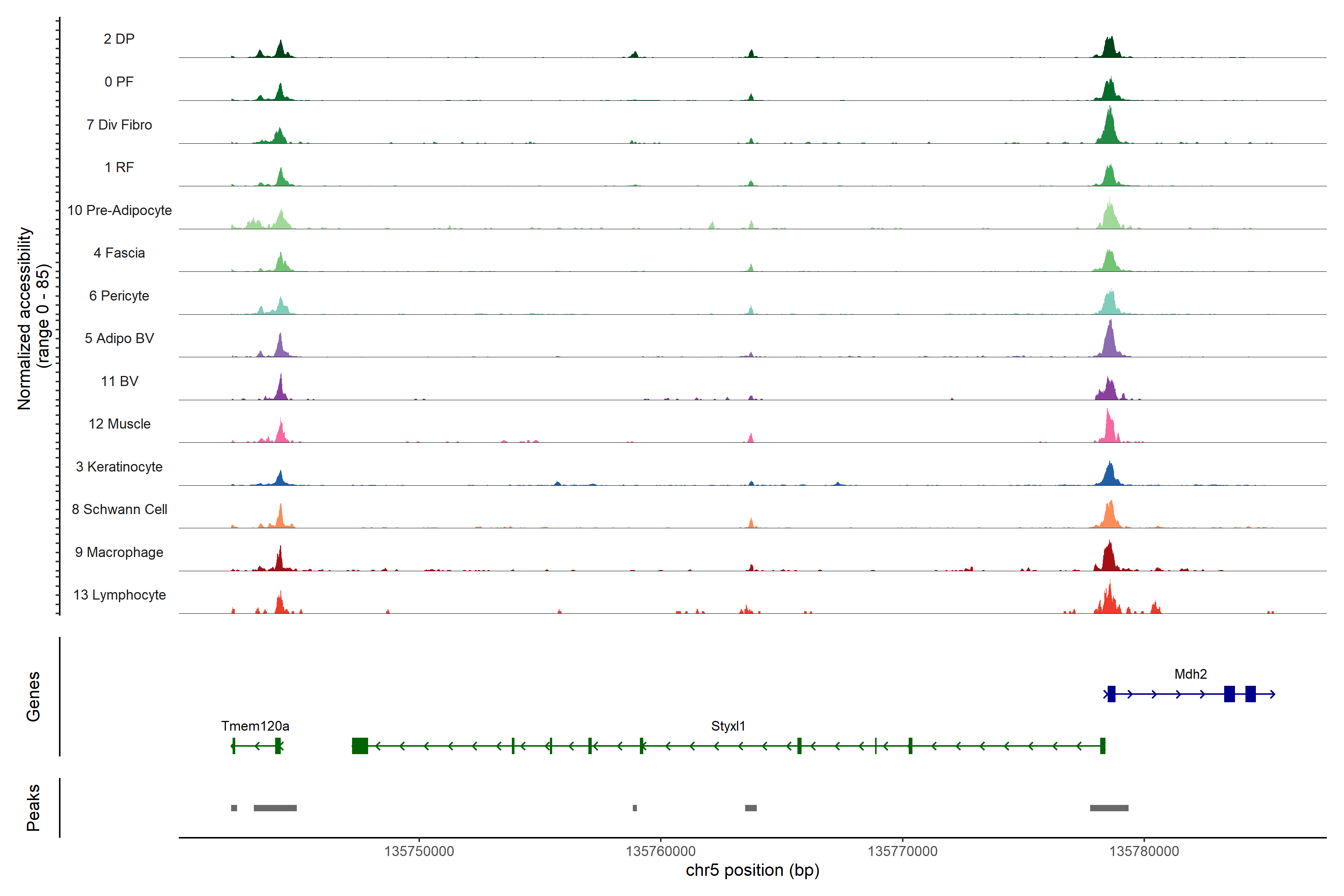
Task: Select the 10 Pre-Adipocyte track label
Action: point(119,210)
